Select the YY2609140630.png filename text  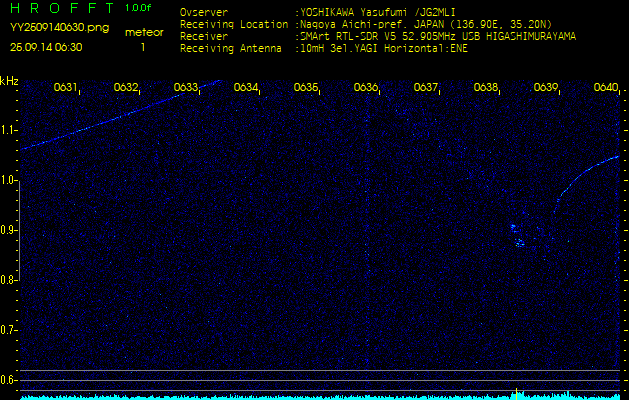pos(46,28)
